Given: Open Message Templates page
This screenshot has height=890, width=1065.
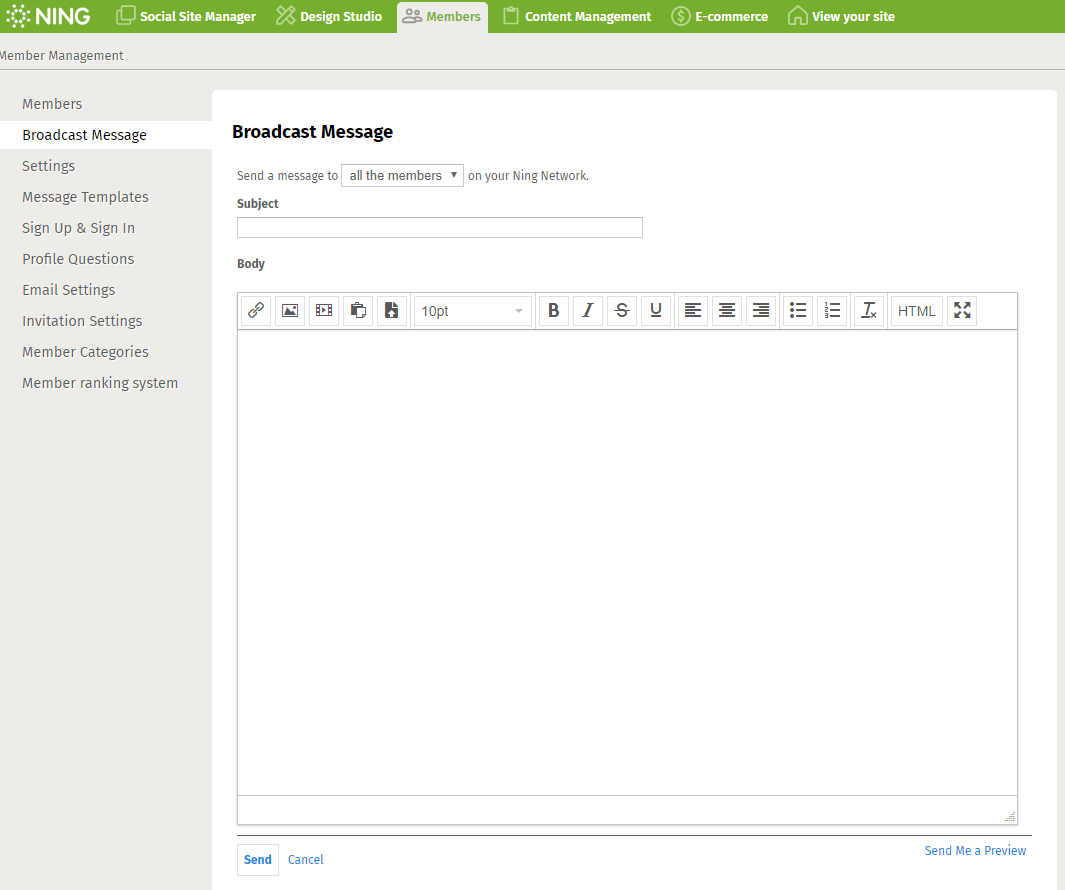Looking at the screenshot, I should coord(86,197).
